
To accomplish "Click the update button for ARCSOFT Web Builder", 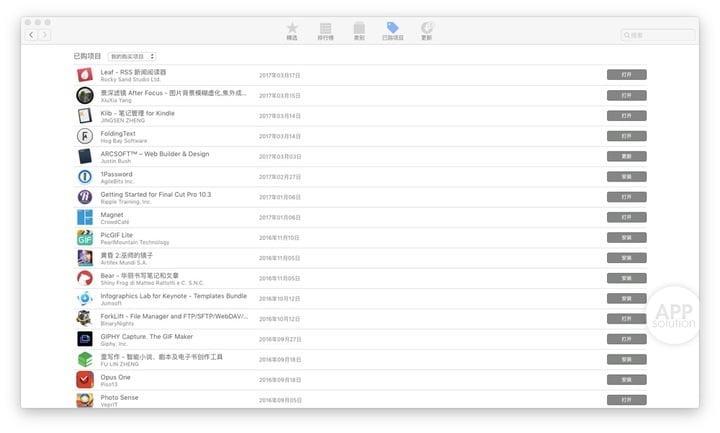I will [626, 156].
